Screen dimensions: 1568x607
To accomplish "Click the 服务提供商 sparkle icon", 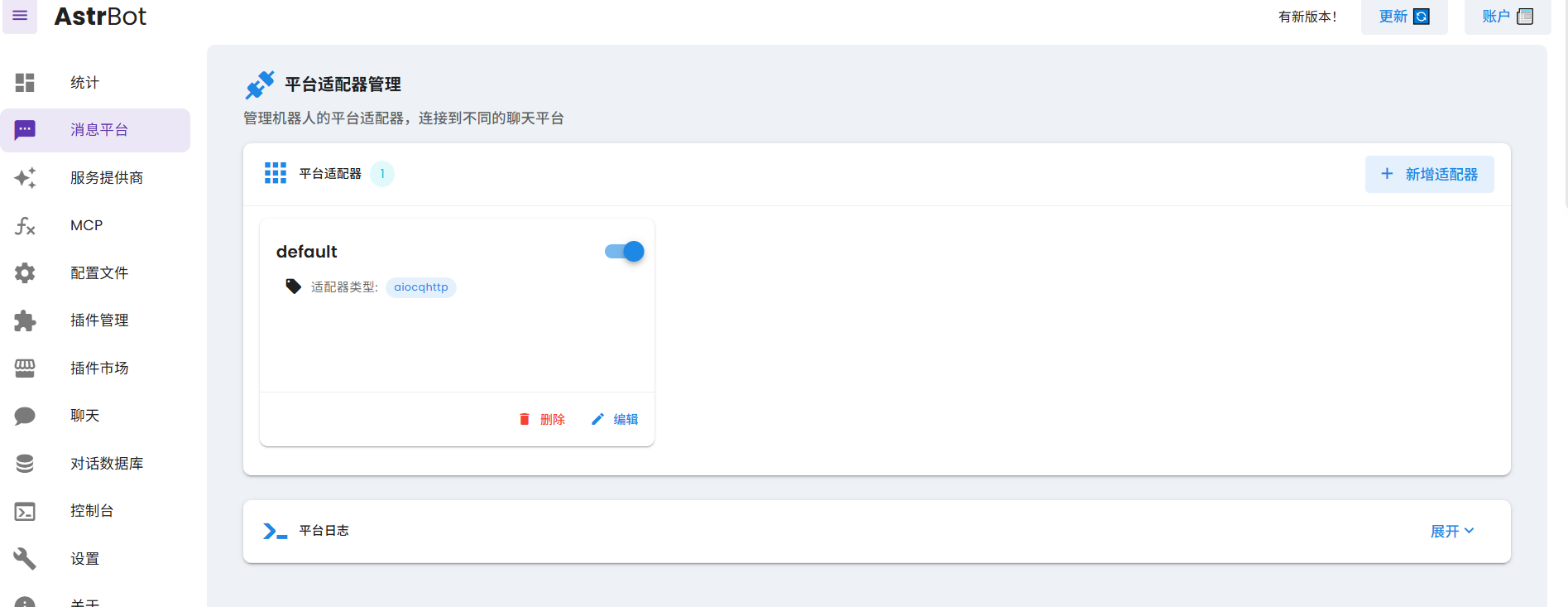I will 25,178.
